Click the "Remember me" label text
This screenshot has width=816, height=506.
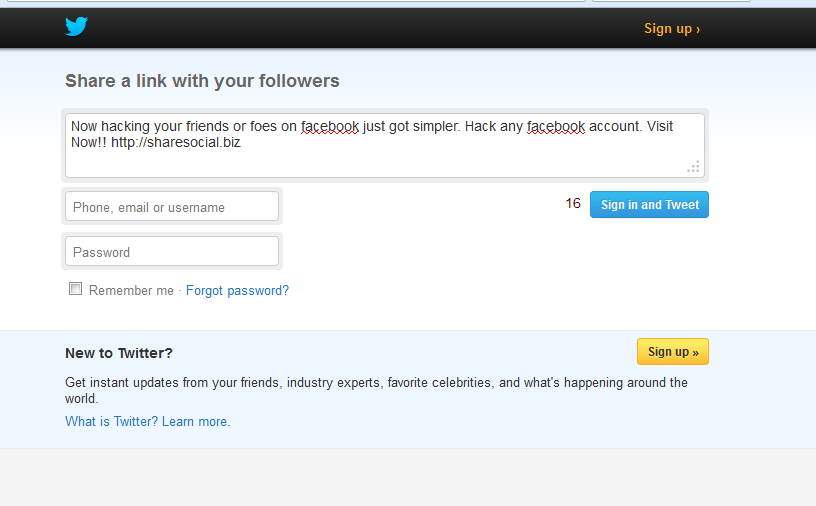click(x=131, y=291)
